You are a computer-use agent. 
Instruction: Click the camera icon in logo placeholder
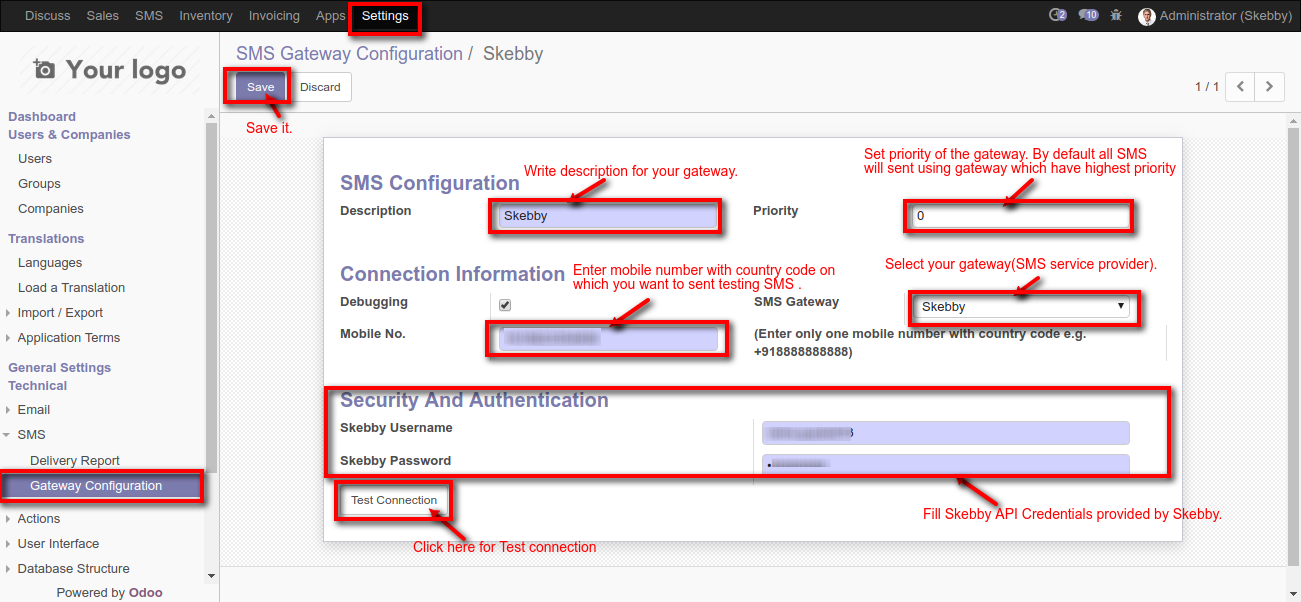click(44, 69)
